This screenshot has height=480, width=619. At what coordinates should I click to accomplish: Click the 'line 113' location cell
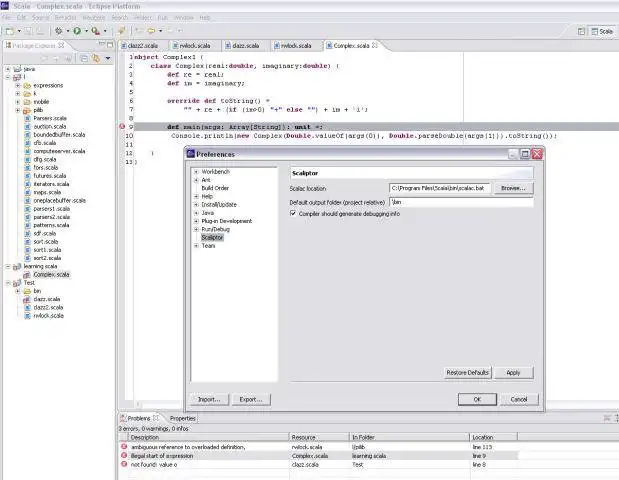(482, 447)
